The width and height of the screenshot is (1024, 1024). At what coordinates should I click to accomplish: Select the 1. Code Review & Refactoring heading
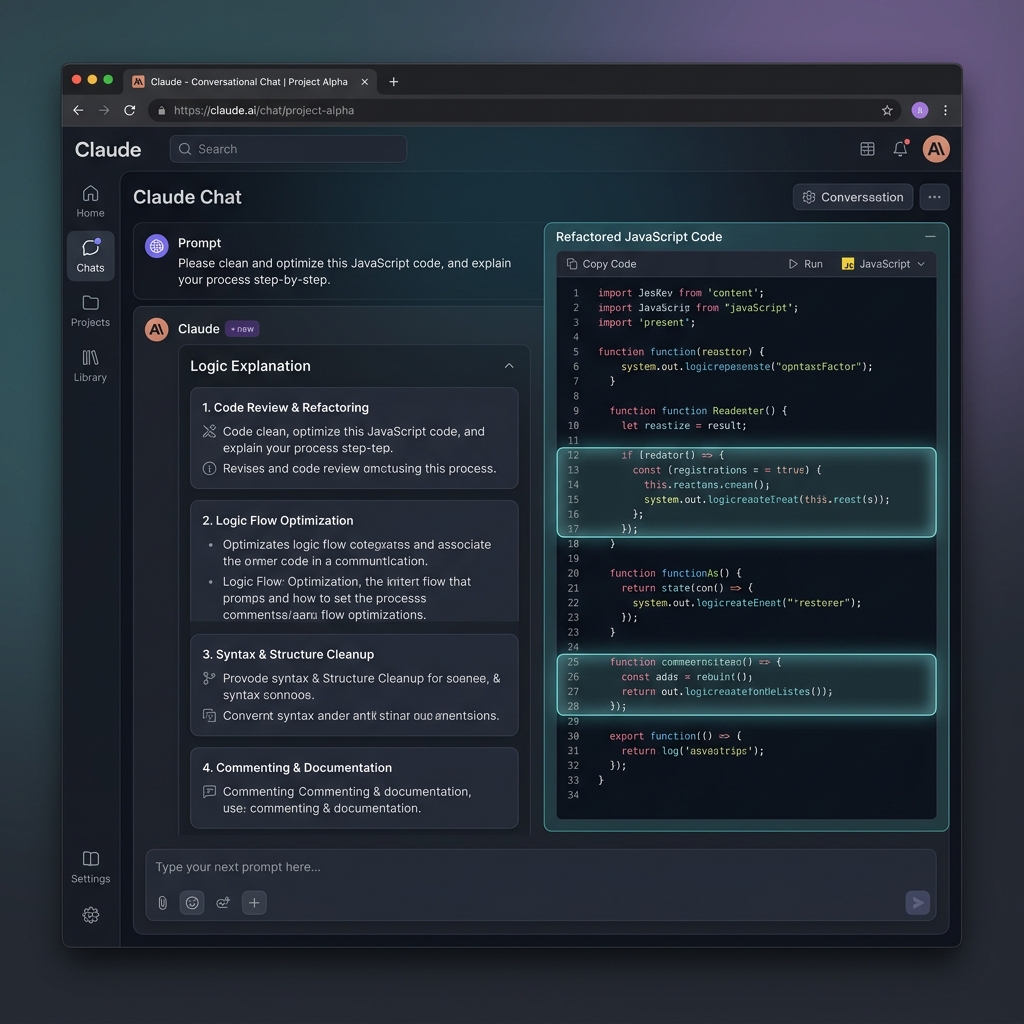(x=285, y=408)
